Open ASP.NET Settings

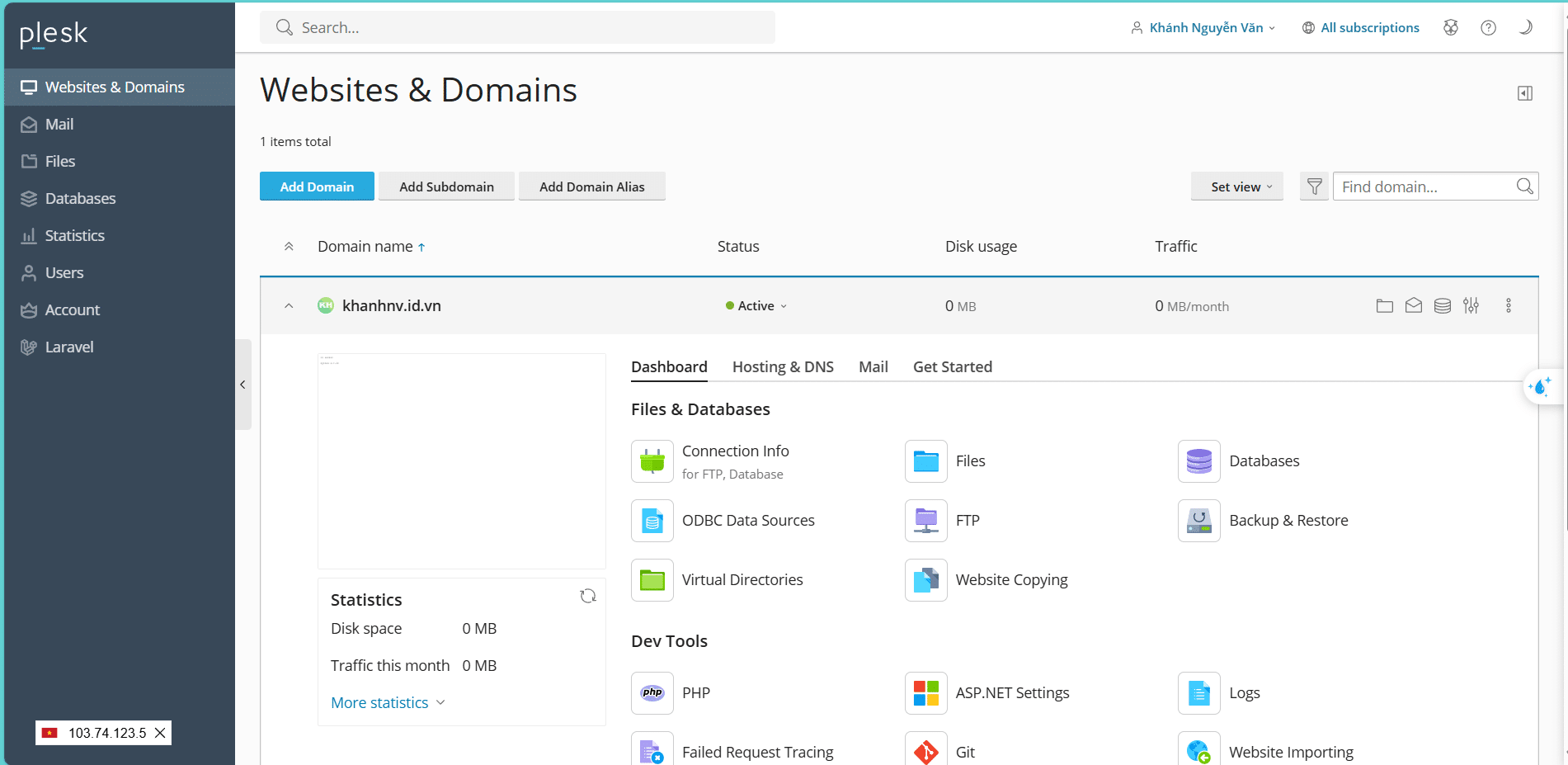click(925, 693)
